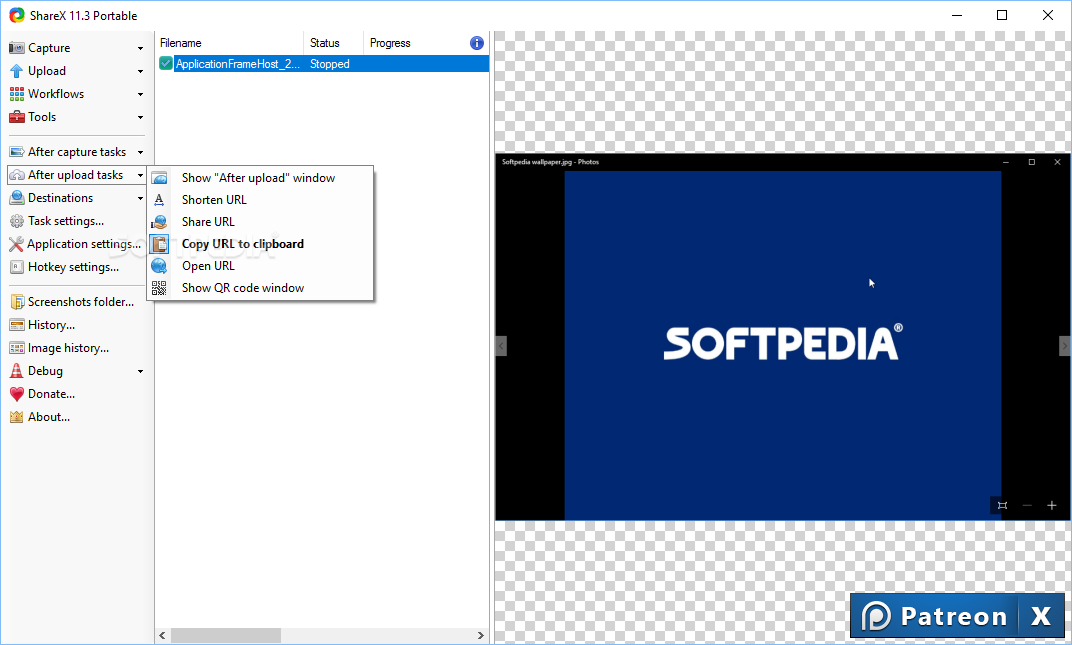Click the Filename column header
The height and width of the screenshot is (645, 1072).
tap(230, 43)
